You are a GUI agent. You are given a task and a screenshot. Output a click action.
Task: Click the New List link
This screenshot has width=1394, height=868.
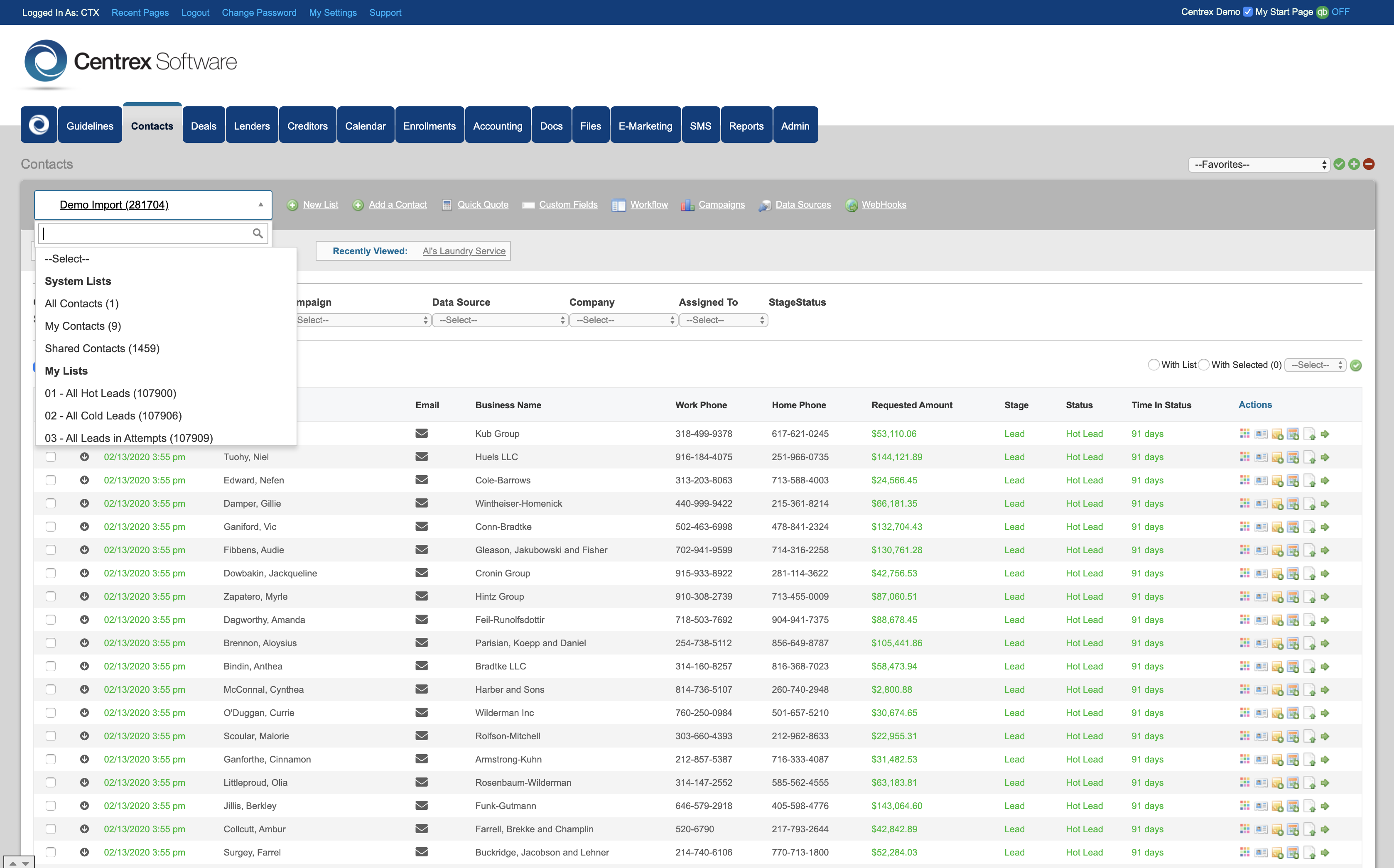coord(320,204)
